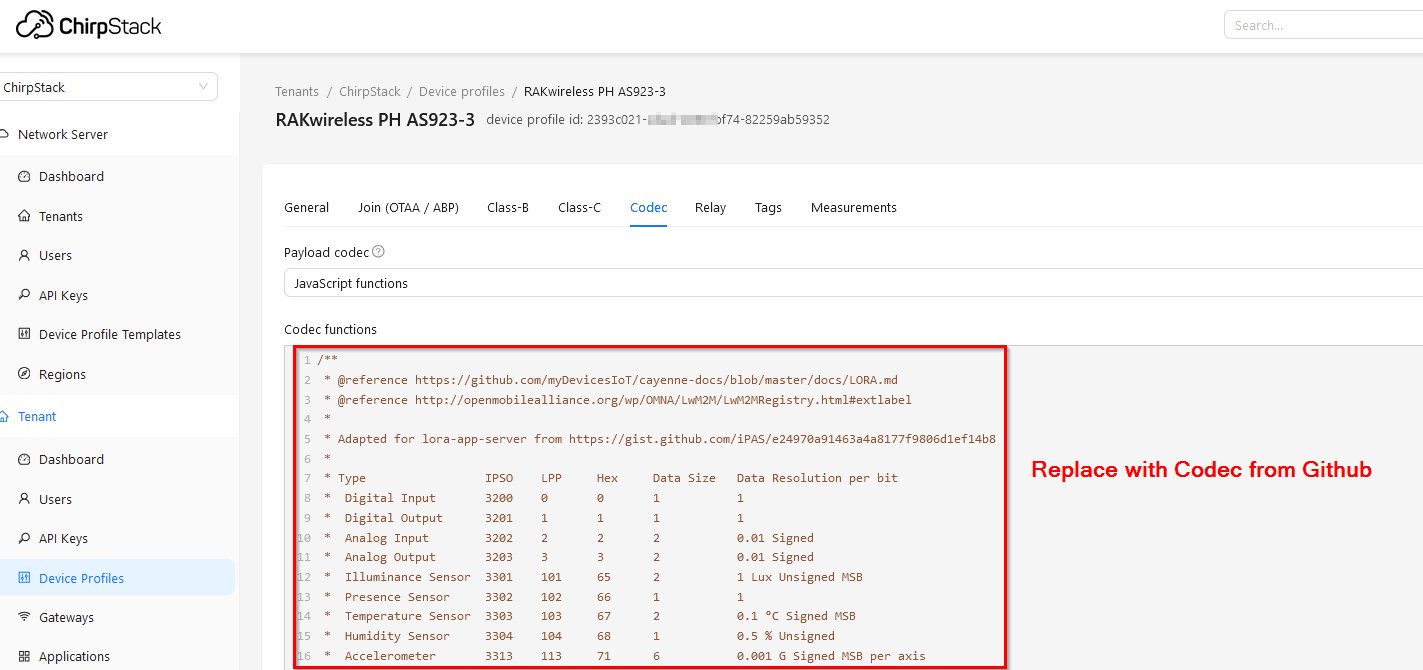The height and width of the screenshot is (670, 1423).
Task: Open the Measurements tab
Action: (x=853, y=207)
